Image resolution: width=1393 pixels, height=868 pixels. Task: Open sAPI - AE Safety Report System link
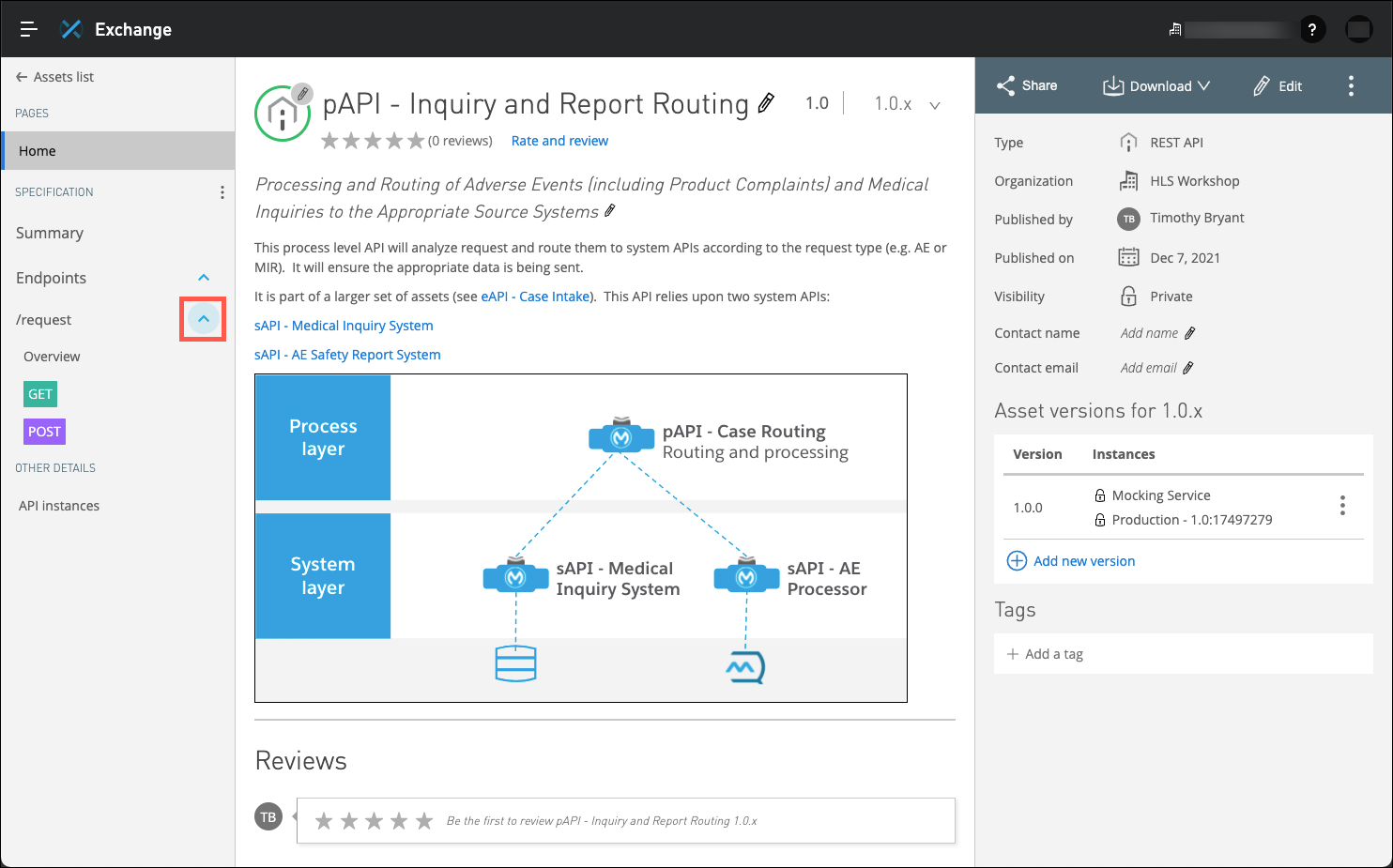pos(347,355)
